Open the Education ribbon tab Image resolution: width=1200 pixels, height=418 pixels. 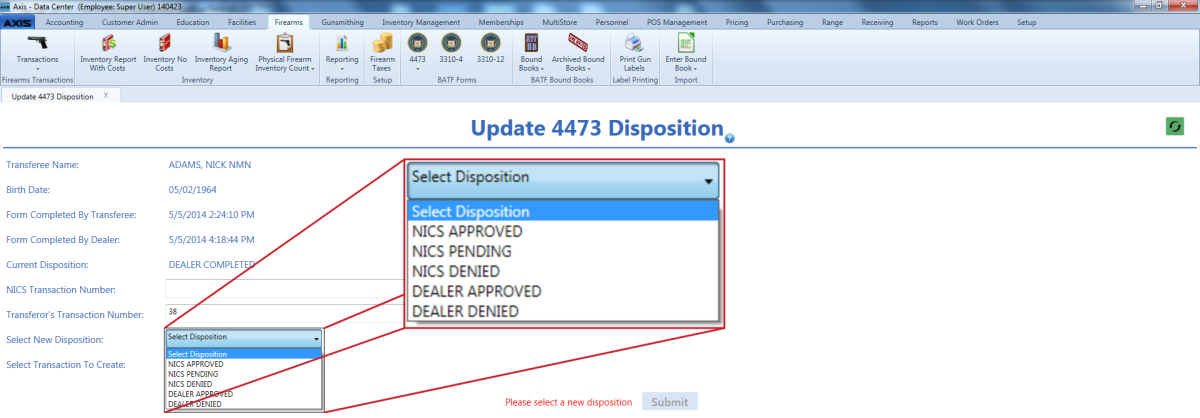pos(193,21)
